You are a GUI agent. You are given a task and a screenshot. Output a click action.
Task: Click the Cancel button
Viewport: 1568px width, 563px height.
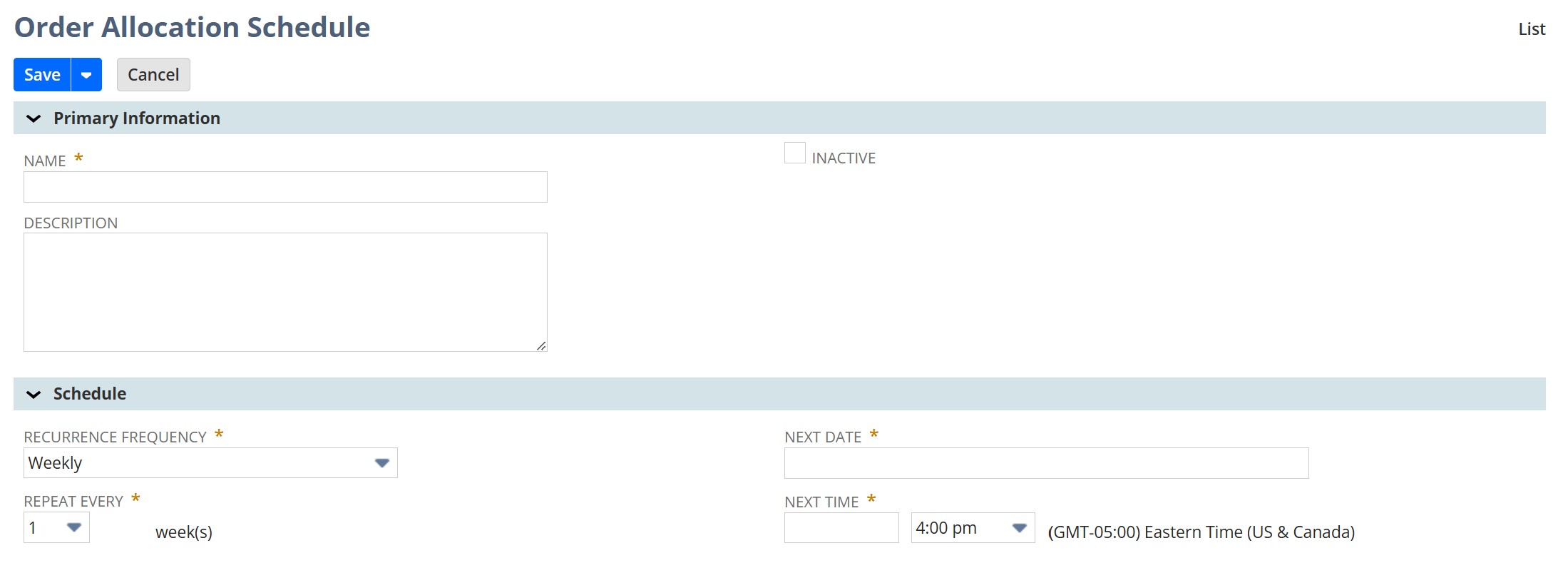click(153, 75)
